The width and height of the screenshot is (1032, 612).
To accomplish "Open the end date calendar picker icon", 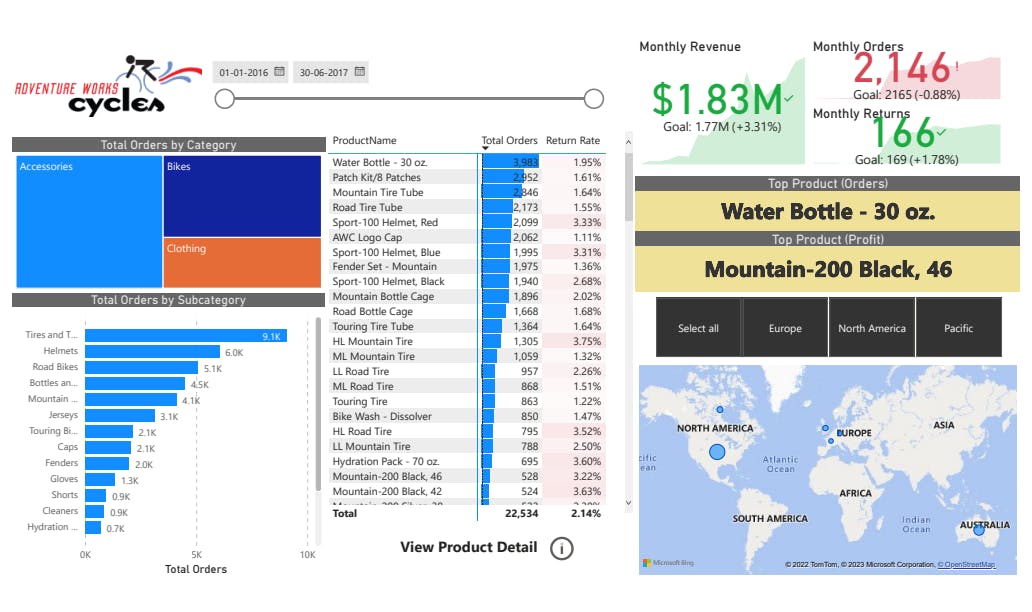I will [x=360, y=72].
